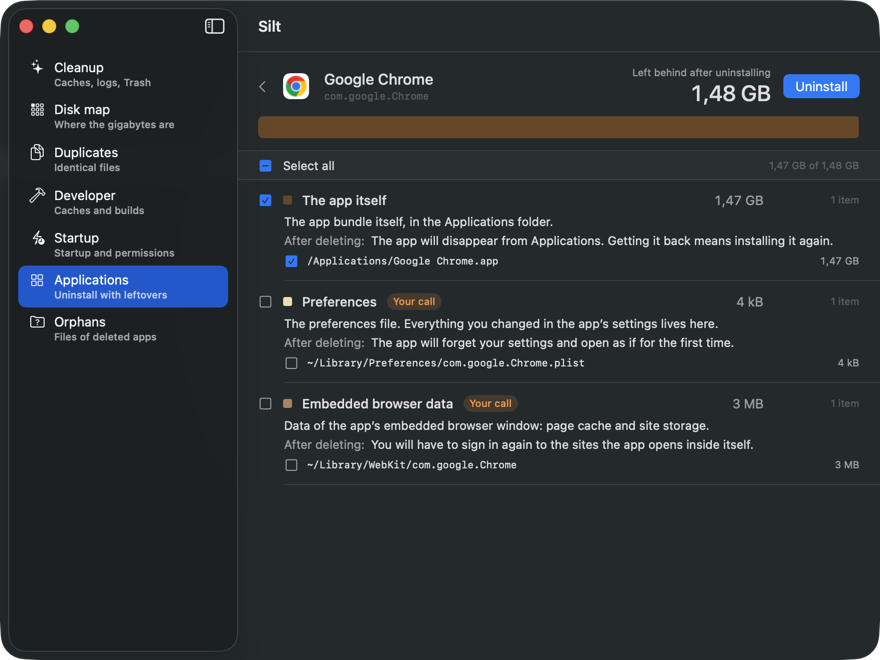Toggle the sidebar visibility icon
Viewport: 880px width, 660px height.
(x=214, y=26)
